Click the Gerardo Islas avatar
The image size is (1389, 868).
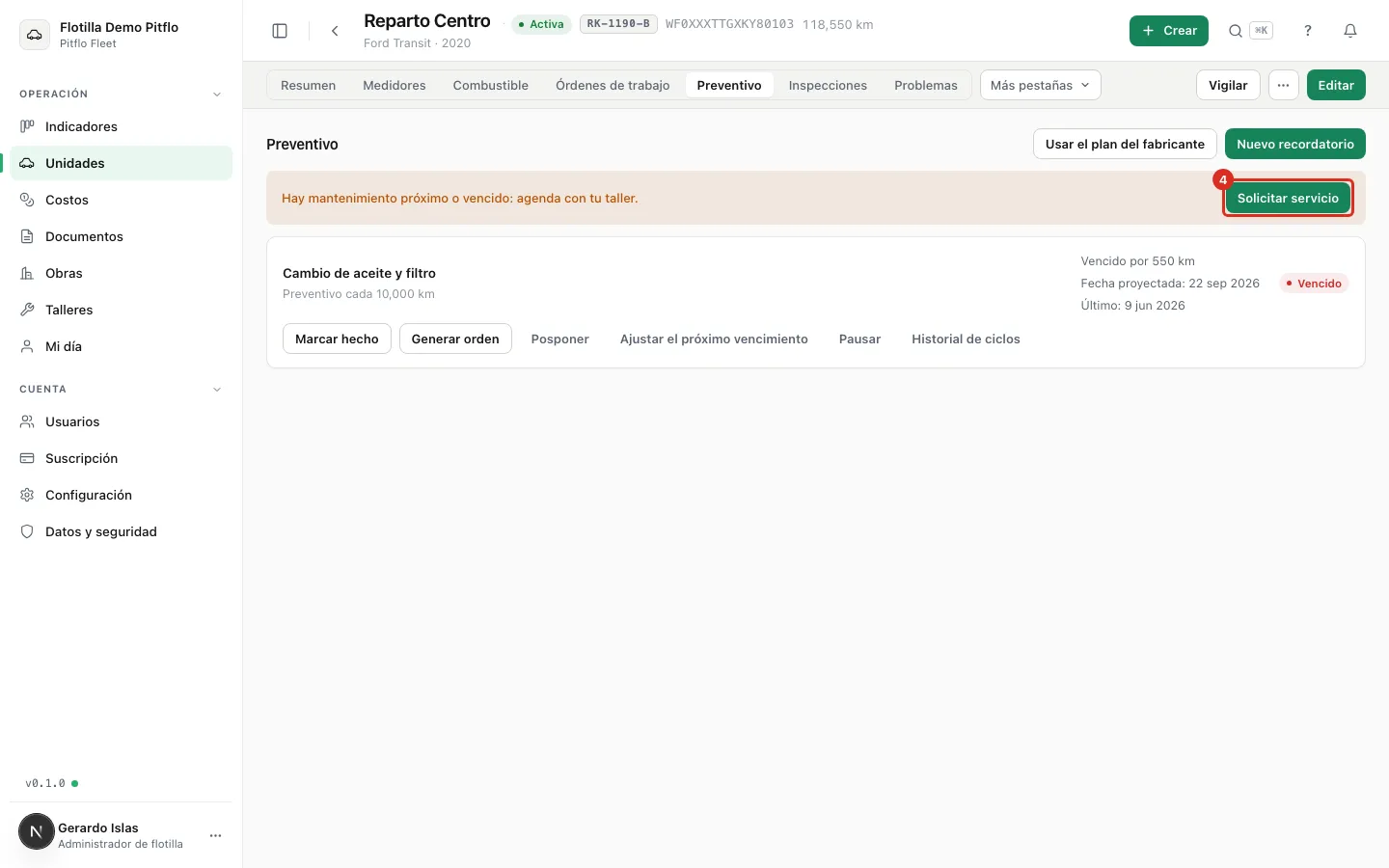point(37,831)
